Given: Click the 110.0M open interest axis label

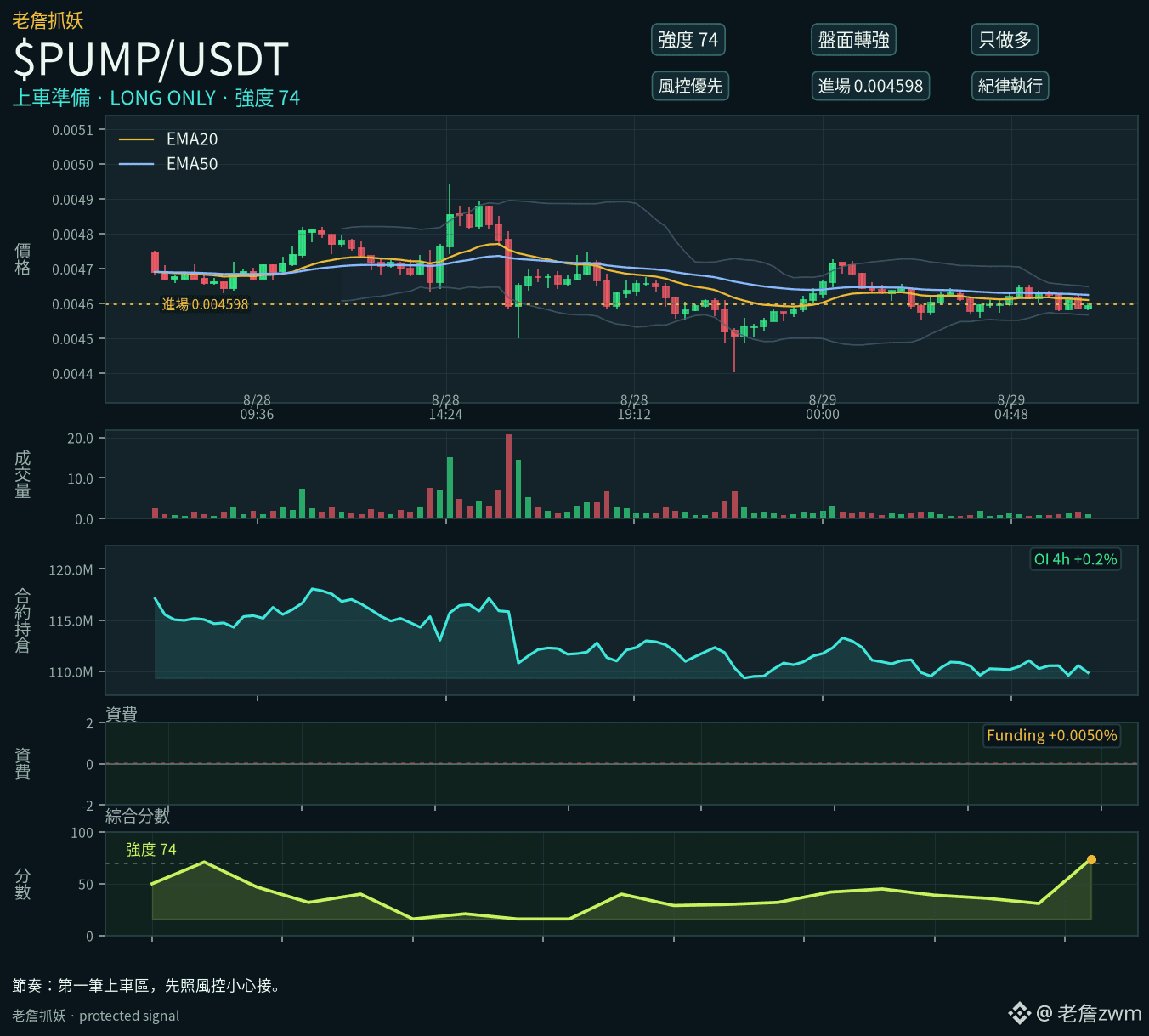Looking at the screenshot, I should (71, 672).
